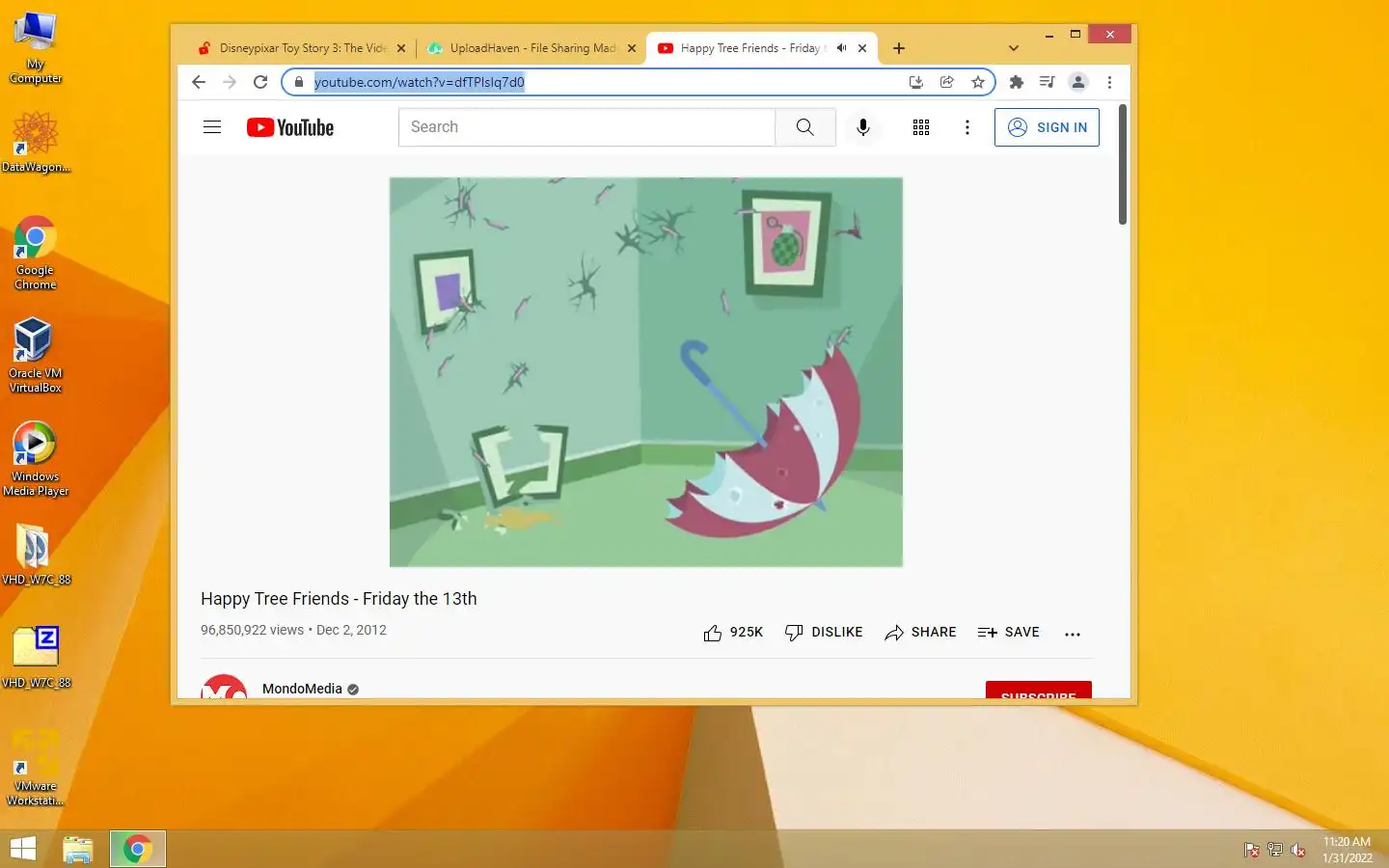Select My Computer desktop icon
Viewport: 1389px width, 868px height.
point(36,48)
